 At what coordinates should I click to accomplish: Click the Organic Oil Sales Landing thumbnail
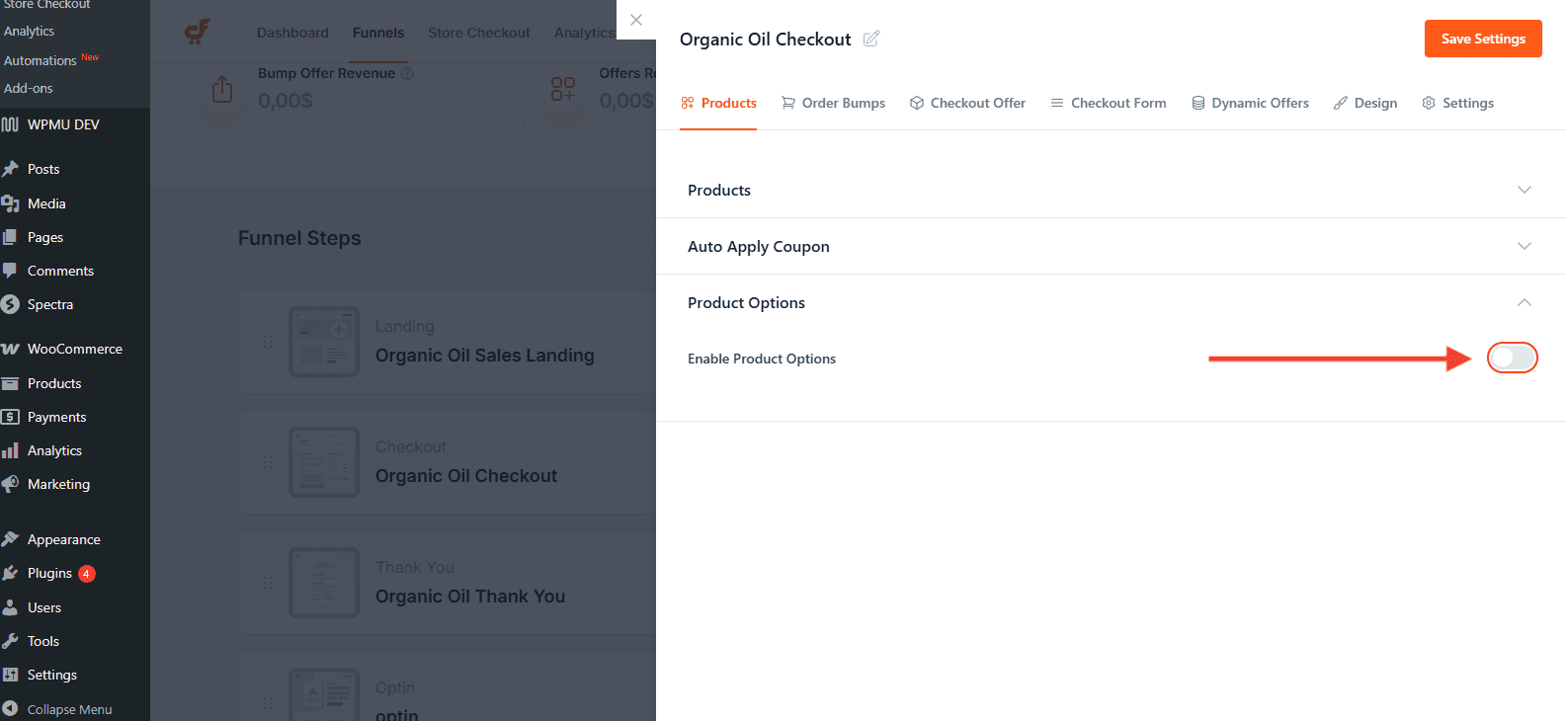click(324, 341)
